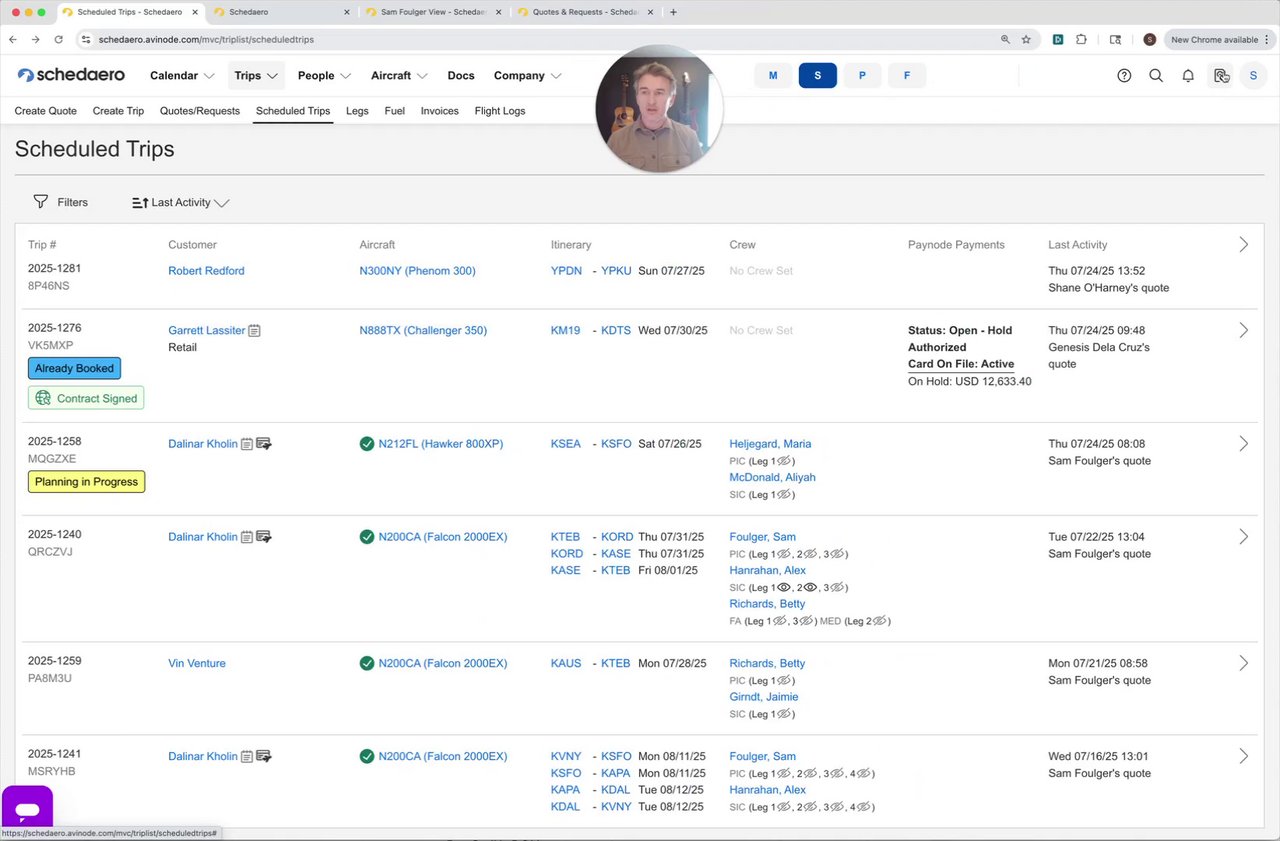Image resolution: width=1280 pixels, height=841 pixels.
Task: Open the Vin Venture customer link
Action: (197, 663)
